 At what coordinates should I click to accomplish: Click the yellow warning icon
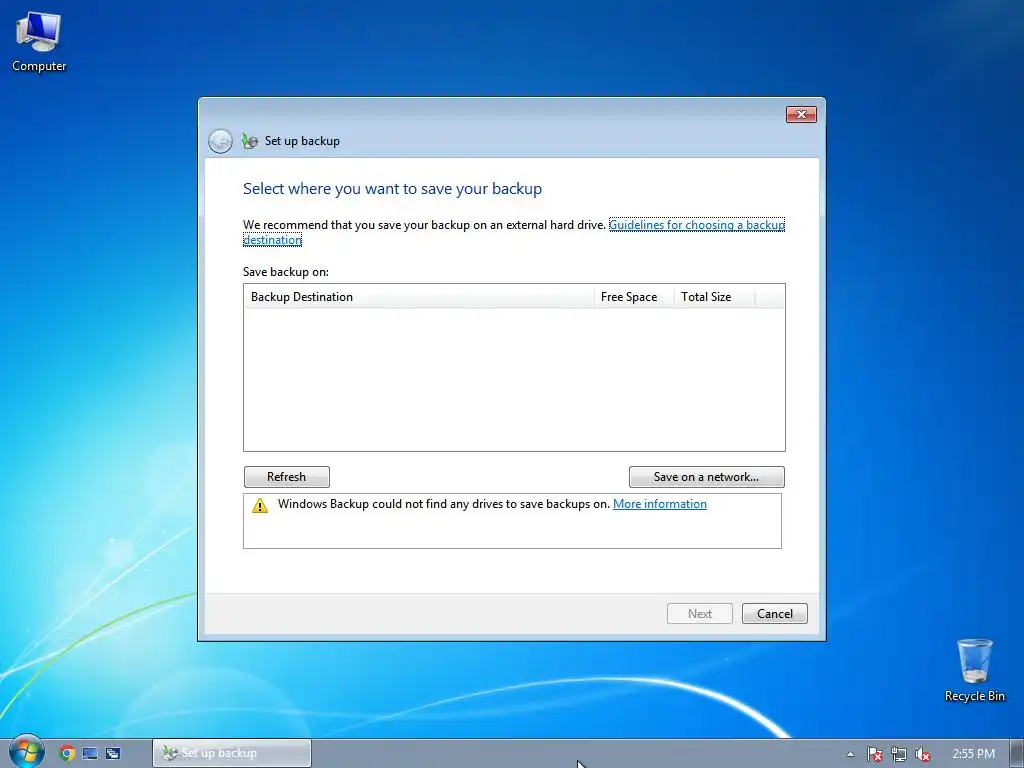(260, 505)
